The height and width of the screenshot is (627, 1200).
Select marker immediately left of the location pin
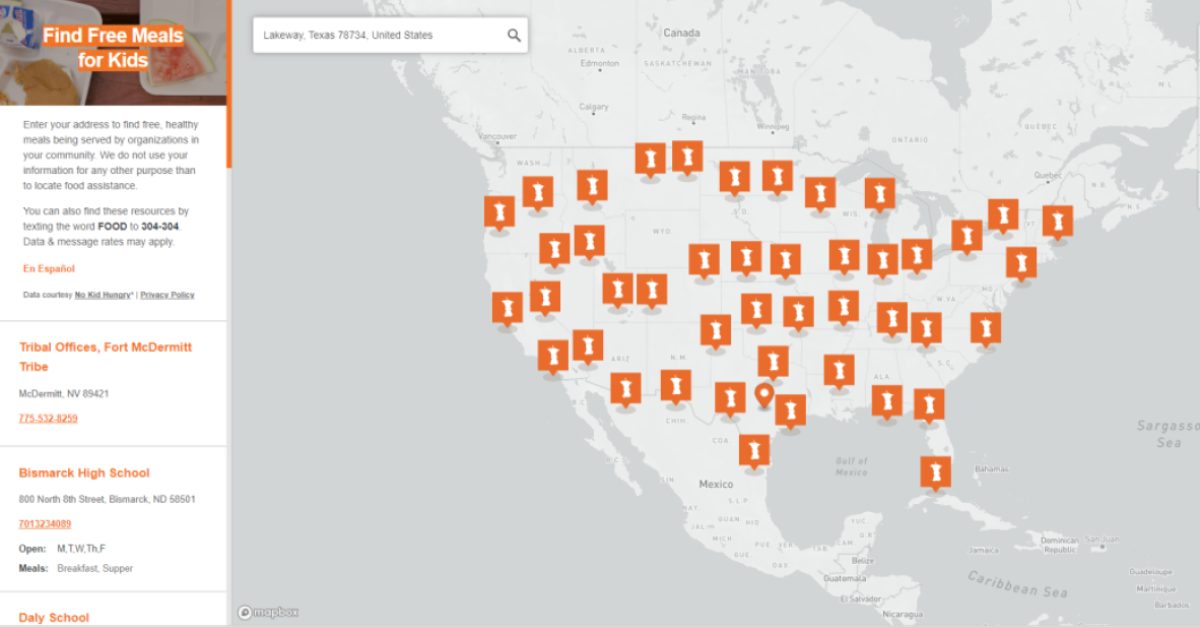(730, 398)
